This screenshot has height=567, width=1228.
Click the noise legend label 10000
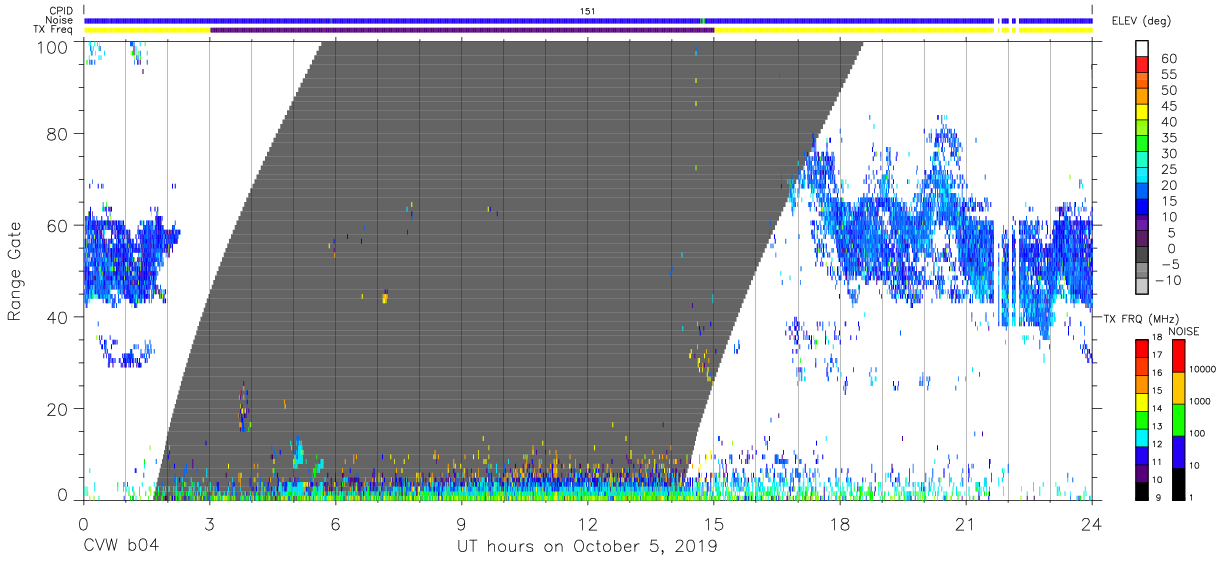coord(1202,370)
